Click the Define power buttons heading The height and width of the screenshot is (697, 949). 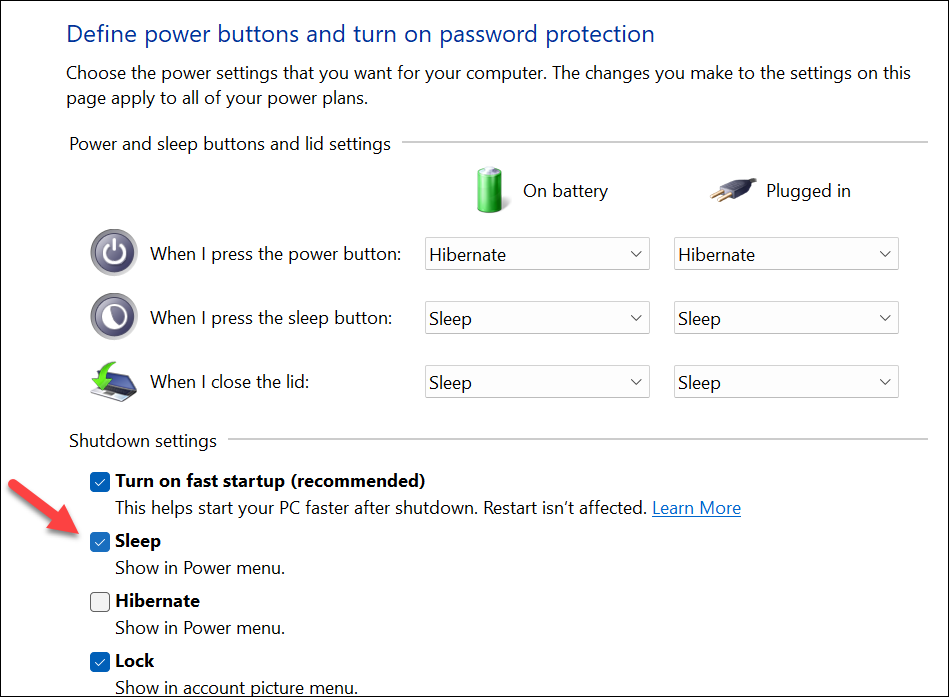click(x=360, y=33)
